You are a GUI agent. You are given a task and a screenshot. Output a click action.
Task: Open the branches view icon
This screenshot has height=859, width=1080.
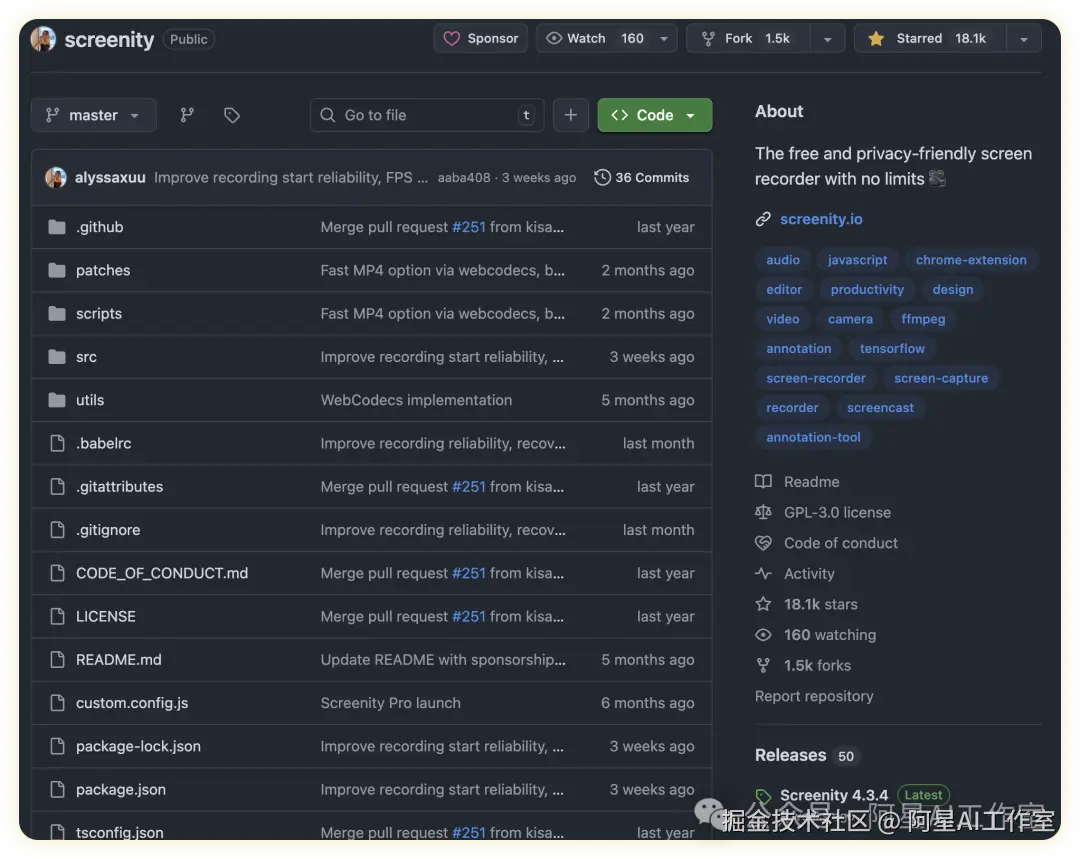(187, 115)
